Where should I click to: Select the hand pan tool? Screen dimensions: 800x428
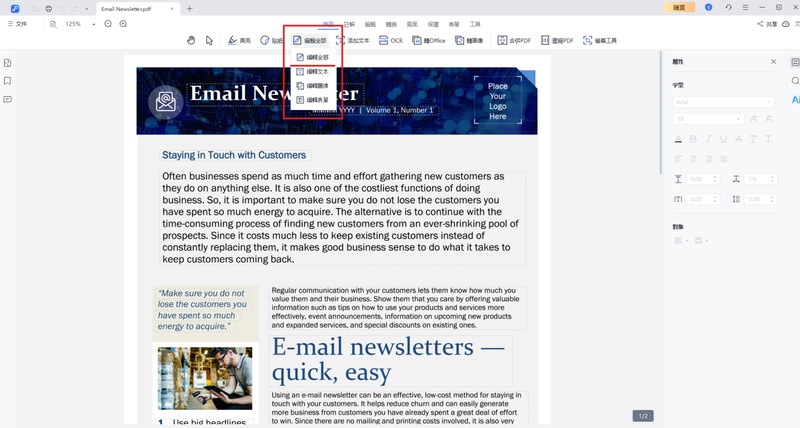pyautogui.click(x=191, y=41)
